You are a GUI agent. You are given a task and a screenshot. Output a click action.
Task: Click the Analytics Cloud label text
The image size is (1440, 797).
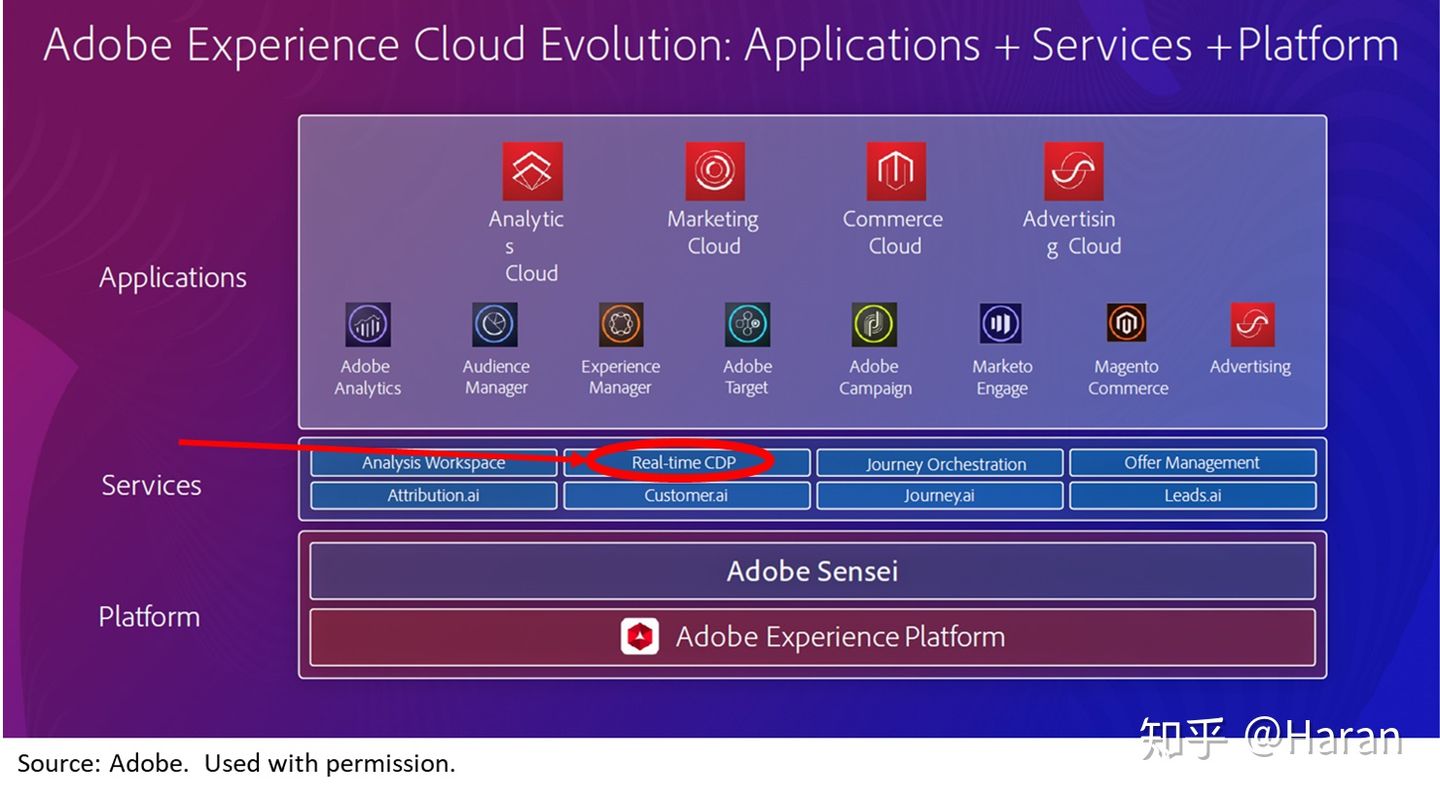pyautogui.click(x=527, y=246)
